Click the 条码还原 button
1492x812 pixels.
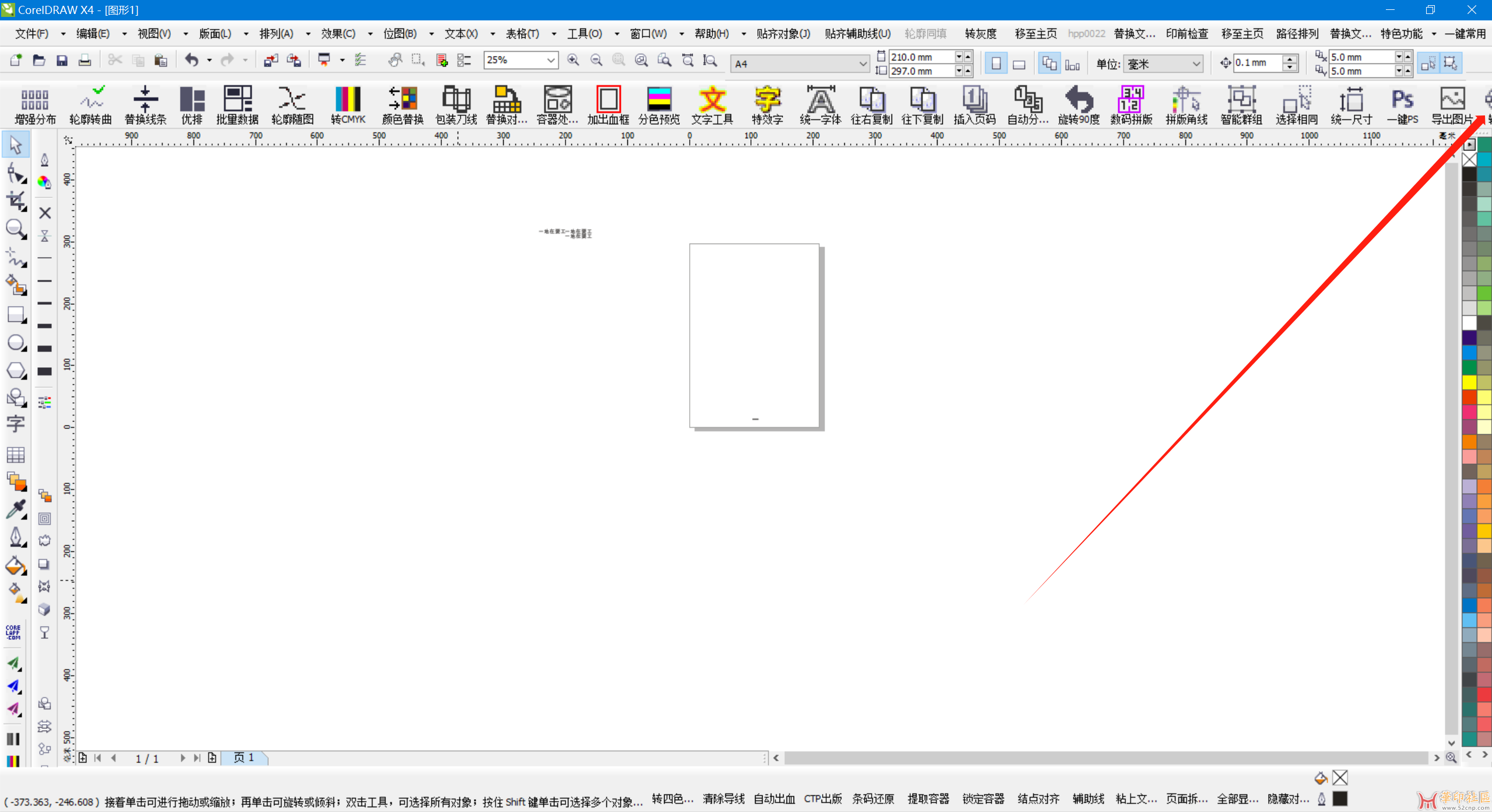[x=873, y=799]
